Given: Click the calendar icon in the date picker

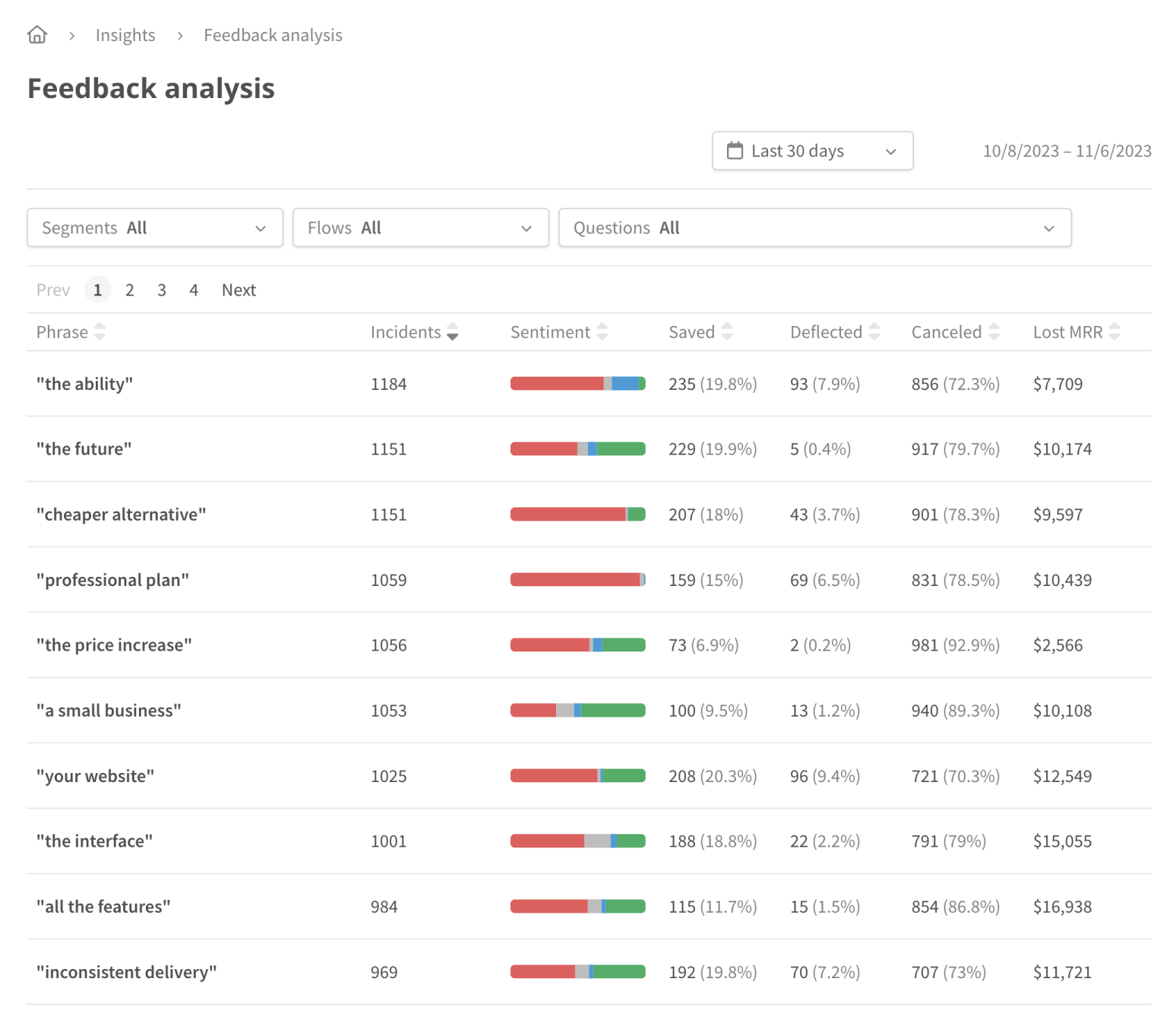Looking at the screenshot, I should tap(734, 150).
